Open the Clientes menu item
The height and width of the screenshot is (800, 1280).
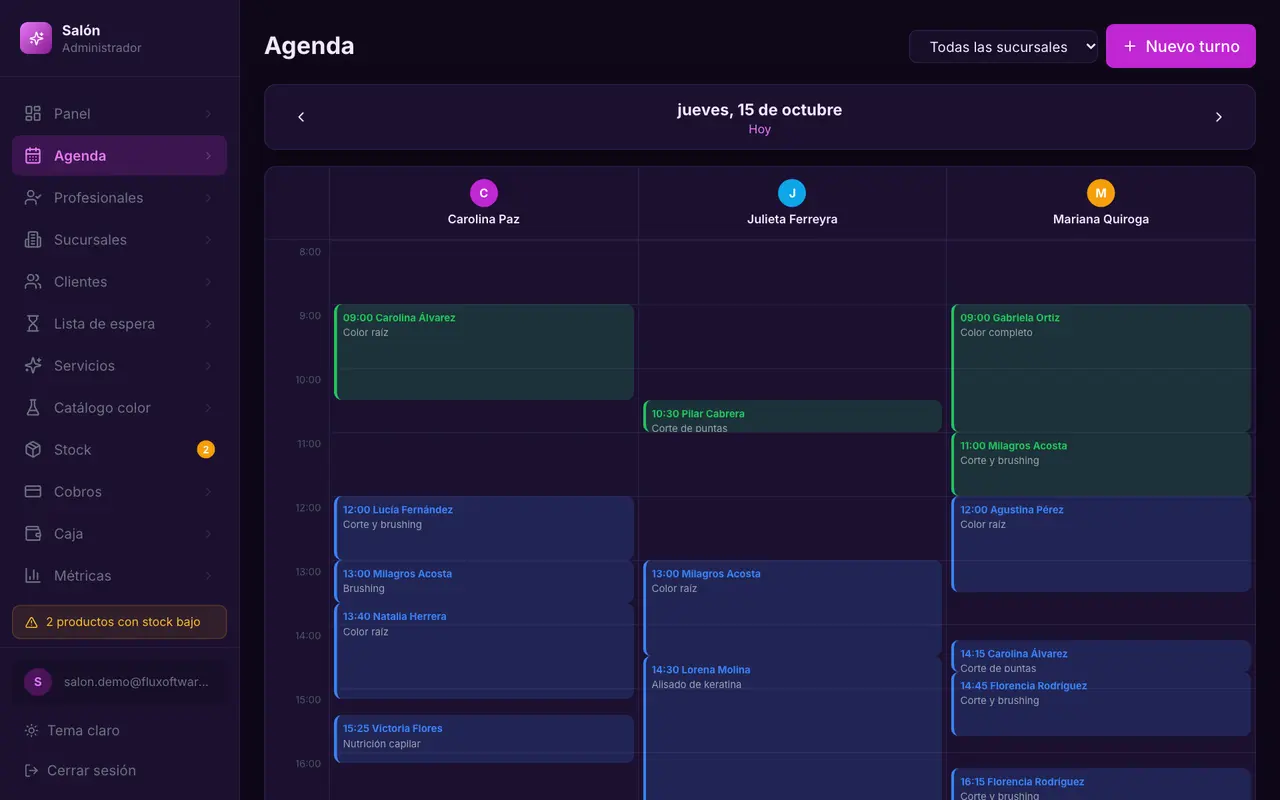point(119,282)
